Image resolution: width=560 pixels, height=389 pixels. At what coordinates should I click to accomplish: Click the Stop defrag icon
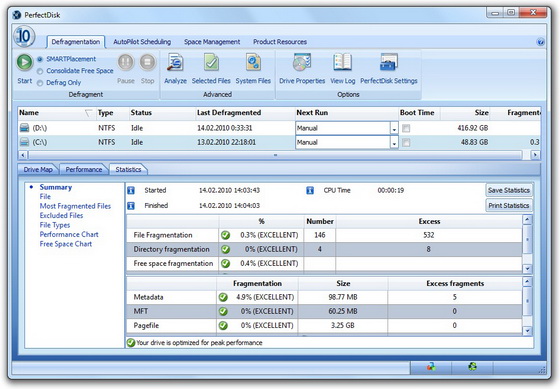click(148, 62)
